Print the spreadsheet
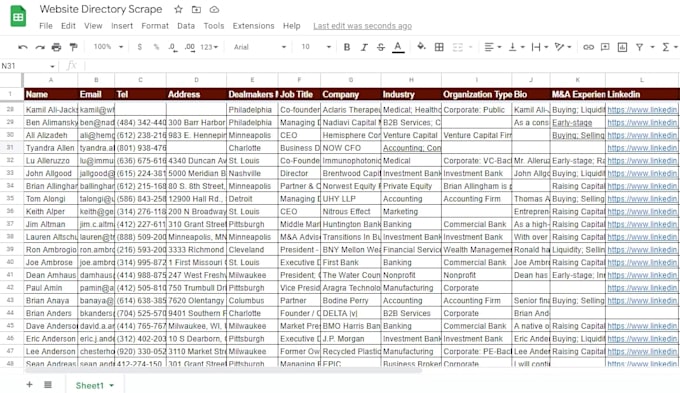This screenshot has width=680, height=393. (x=56, y=47)
